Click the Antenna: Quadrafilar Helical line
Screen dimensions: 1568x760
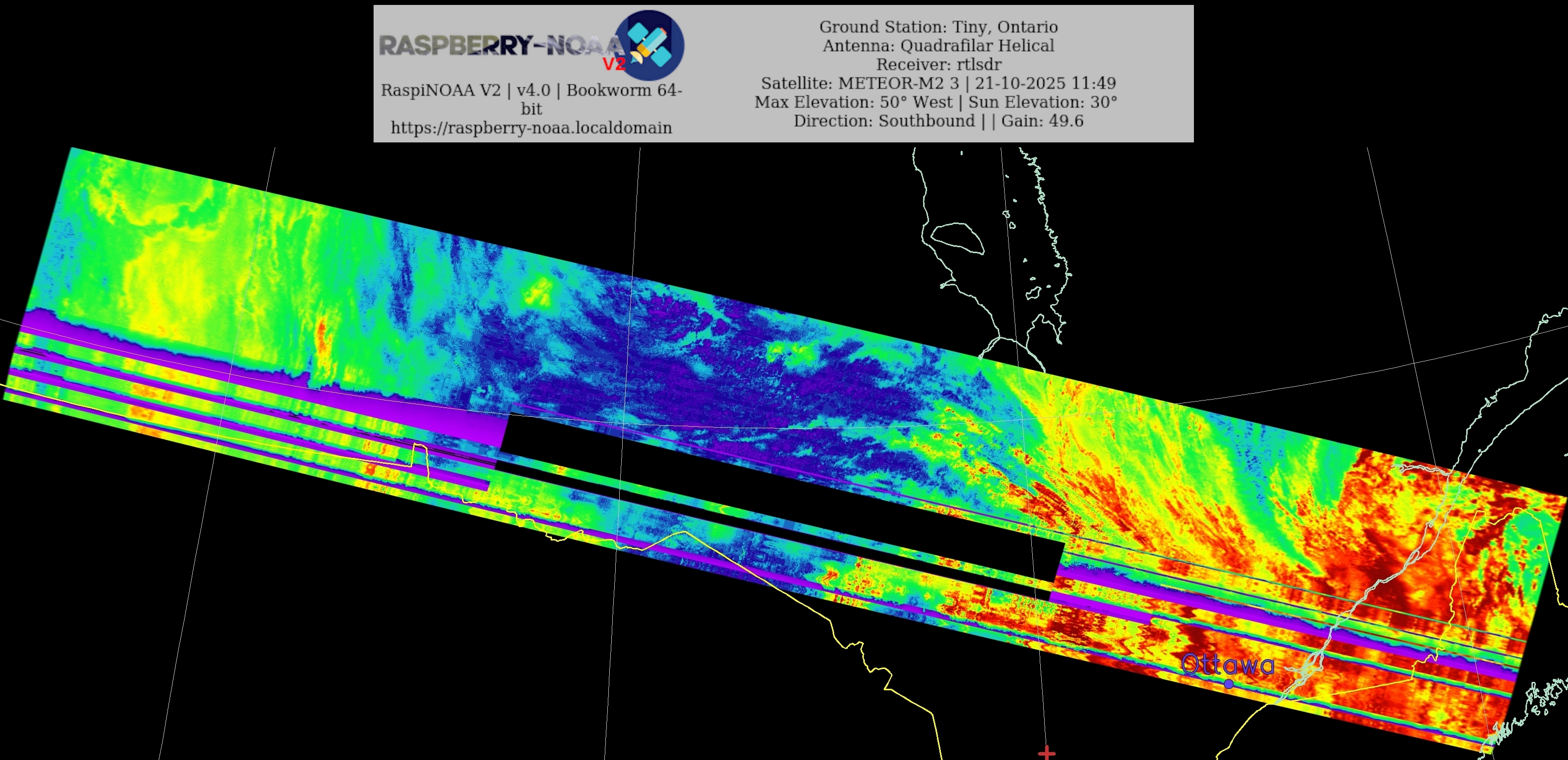pyautogui.click(x=938, y=45)
